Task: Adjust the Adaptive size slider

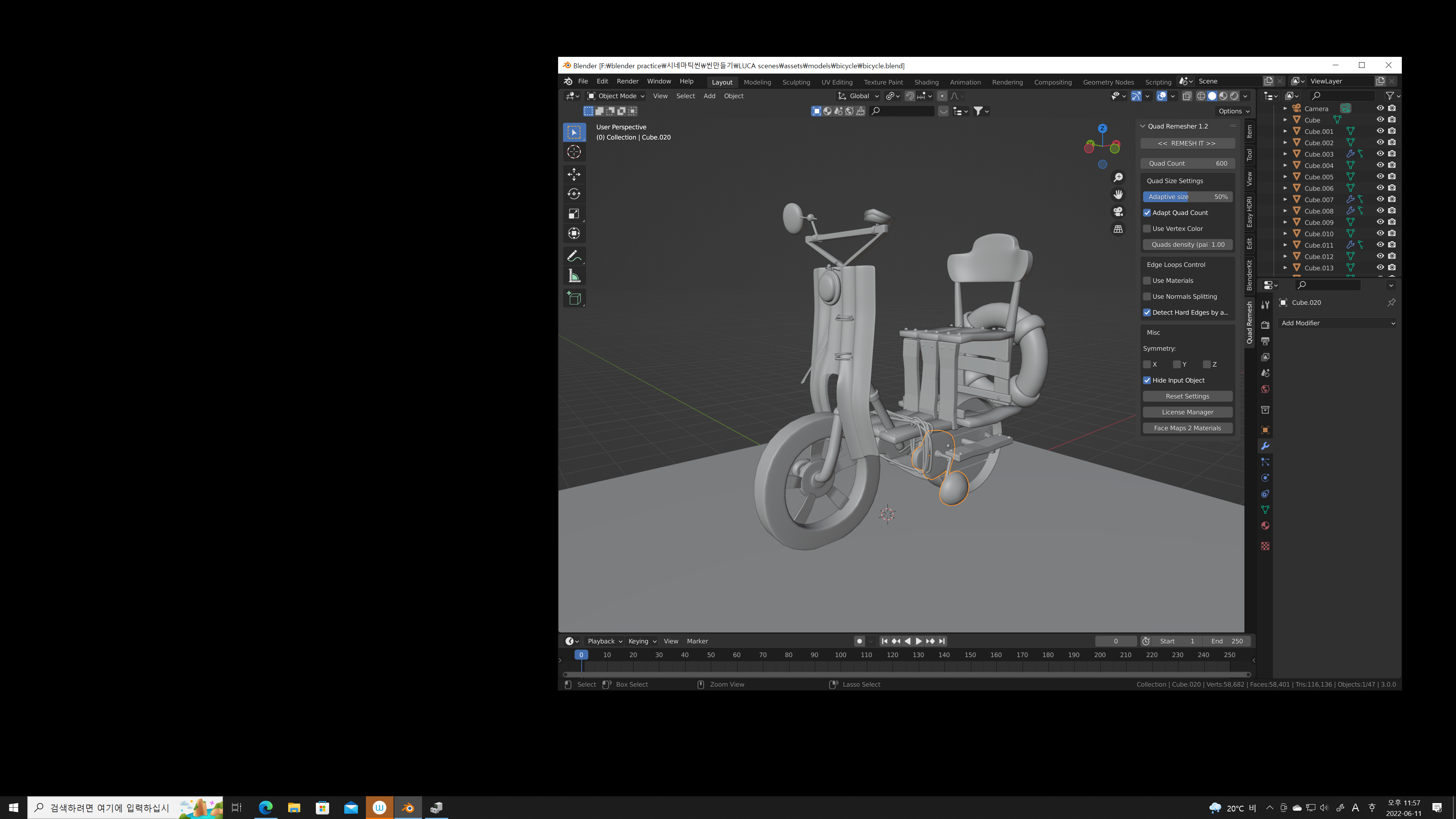Action: coord(1187,197)
